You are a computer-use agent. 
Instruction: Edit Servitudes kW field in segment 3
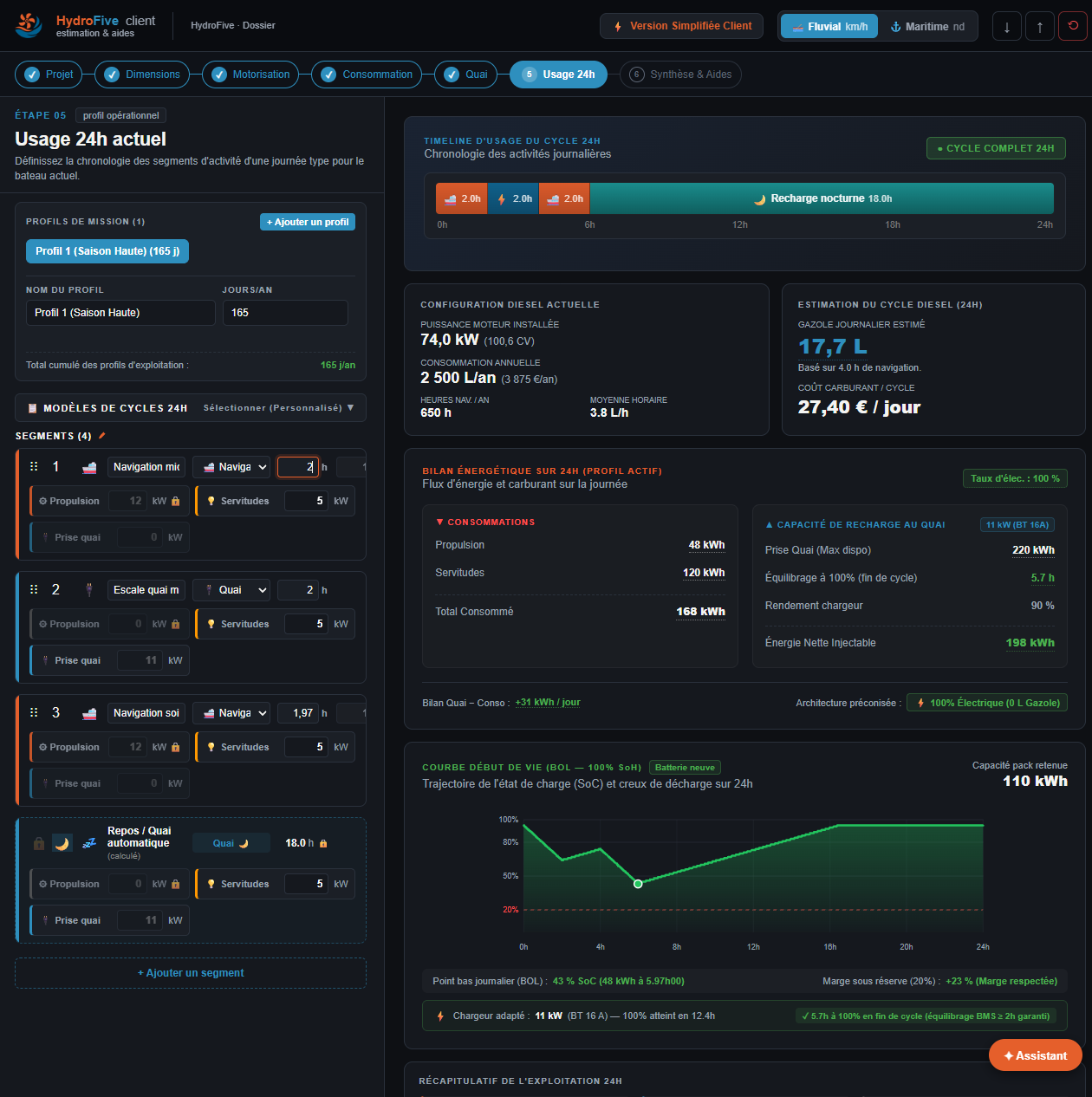(306, 747)
